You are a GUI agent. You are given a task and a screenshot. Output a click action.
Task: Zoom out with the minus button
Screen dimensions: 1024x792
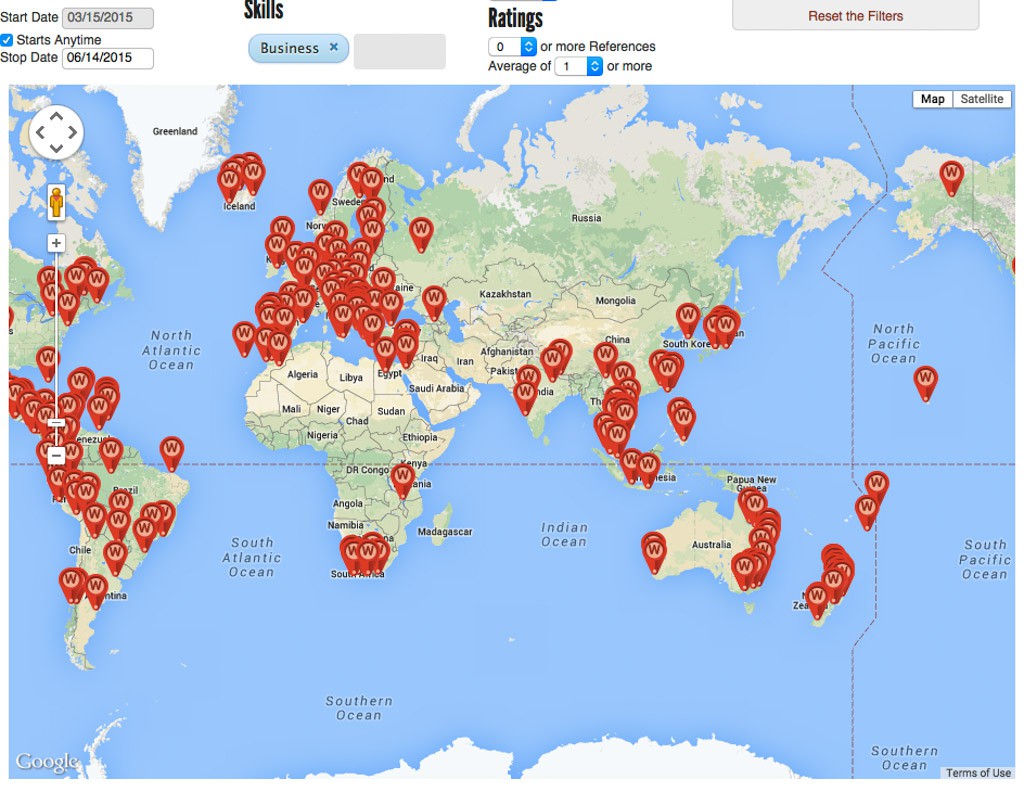[56, 455]
